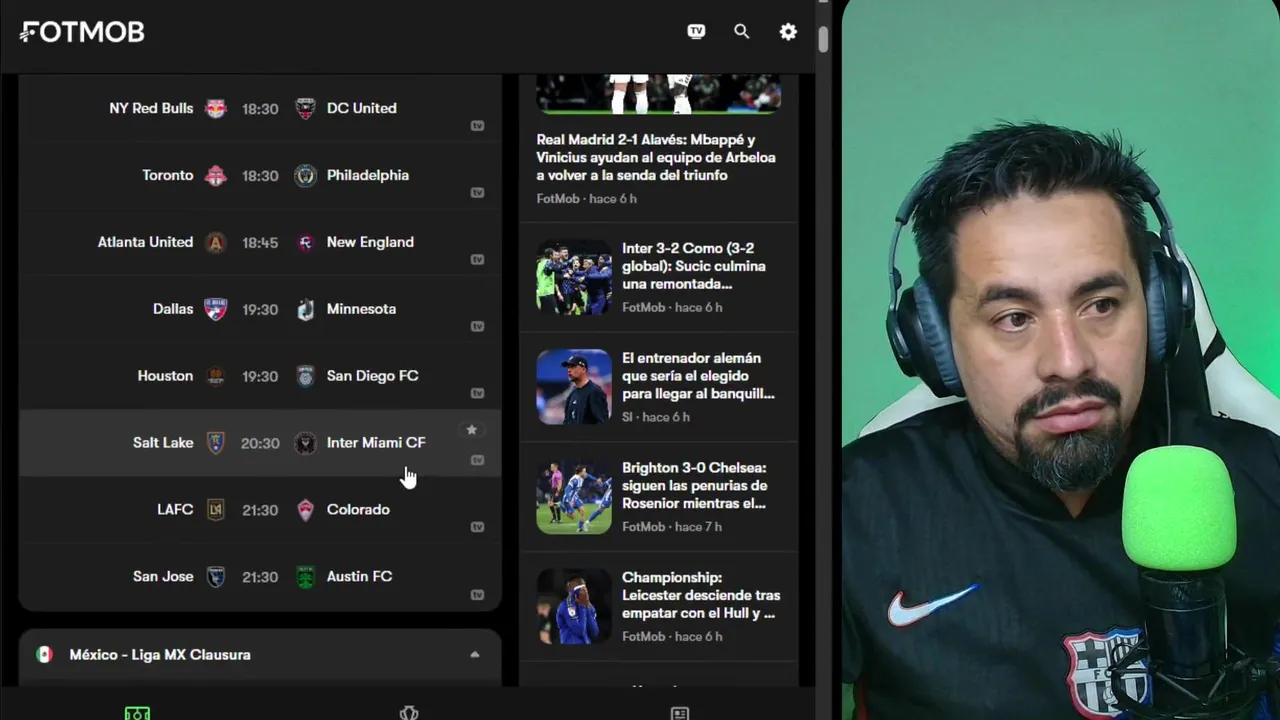Click the Leicester article thumbnail

[x=574, y=606]
